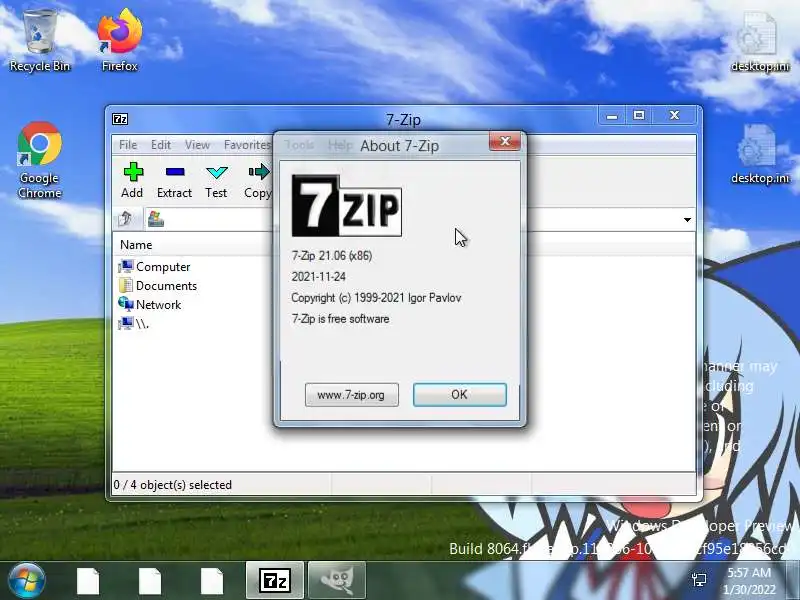Select the lower desktop.ini file icon
Viewport: 800px width, 600px height.
pyautogui.click(x=760, y=154)
